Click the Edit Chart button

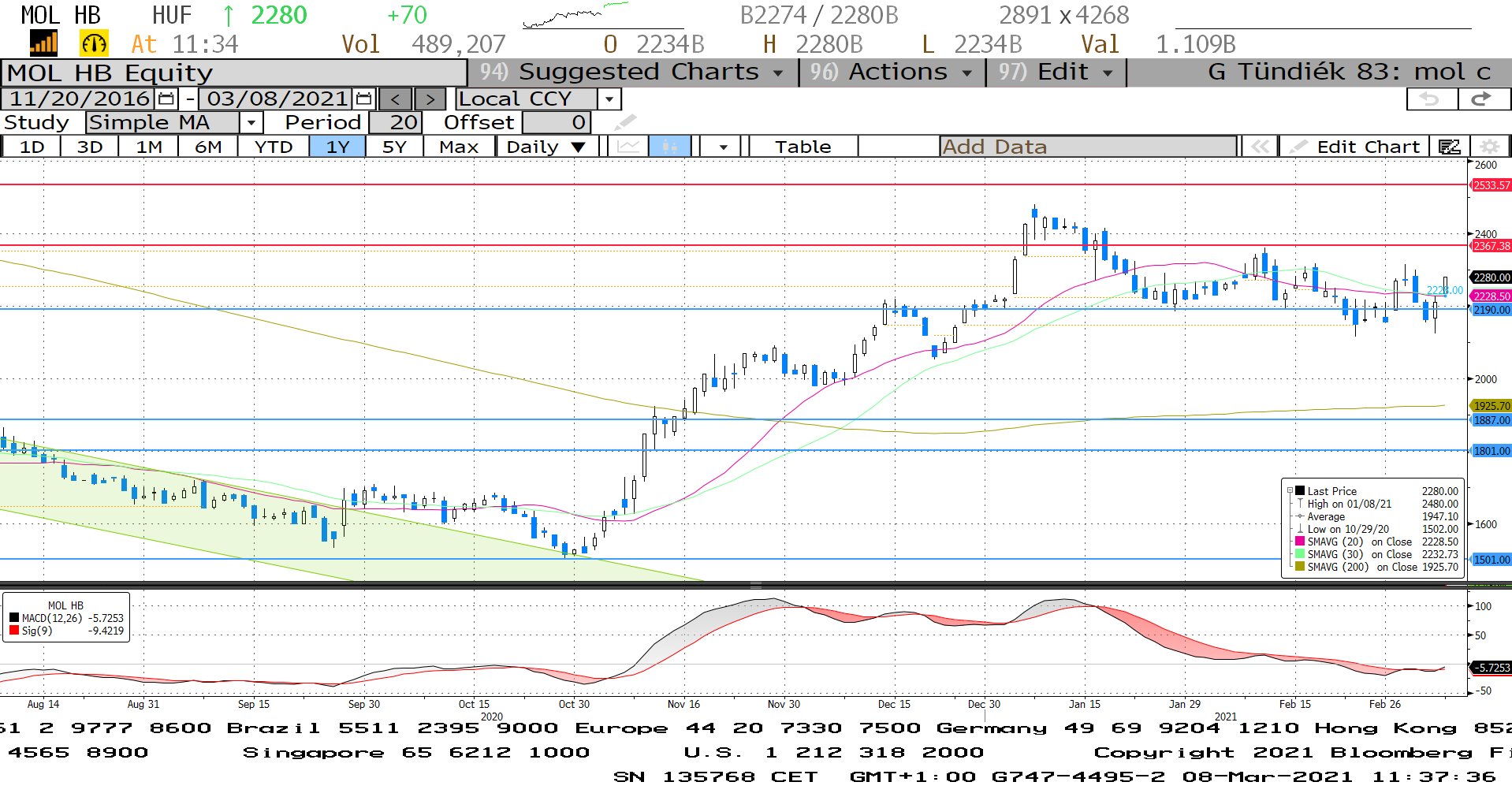tap(1356, 147)
